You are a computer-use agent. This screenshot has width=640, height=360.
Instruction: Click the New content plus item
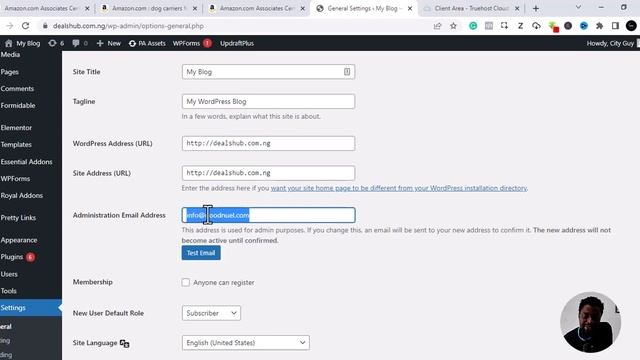tap(109, 43)
